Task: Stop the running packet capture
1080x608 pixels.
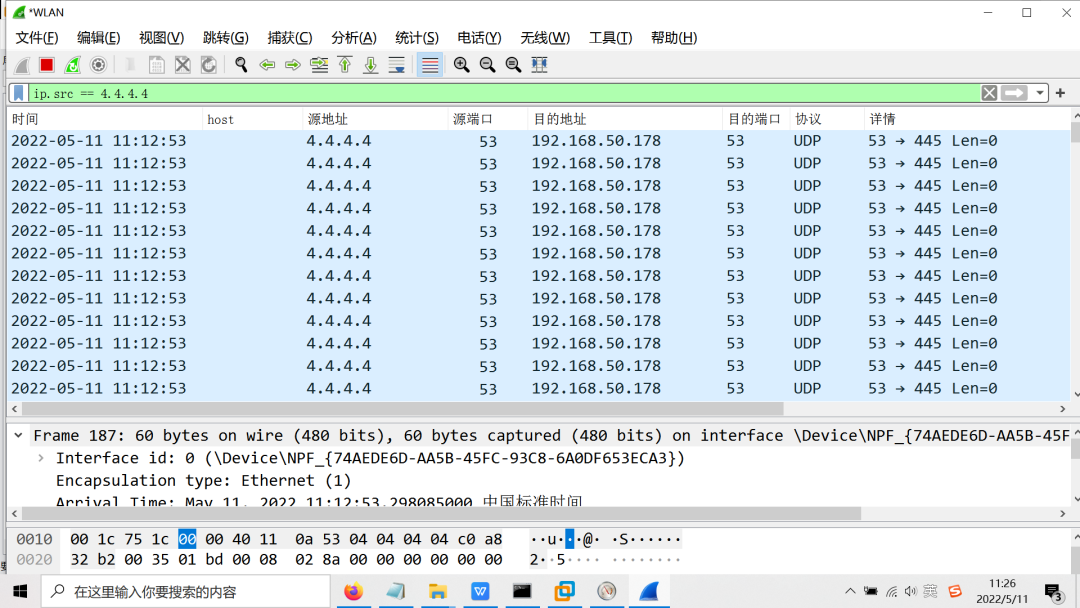Action: point(46,65)
